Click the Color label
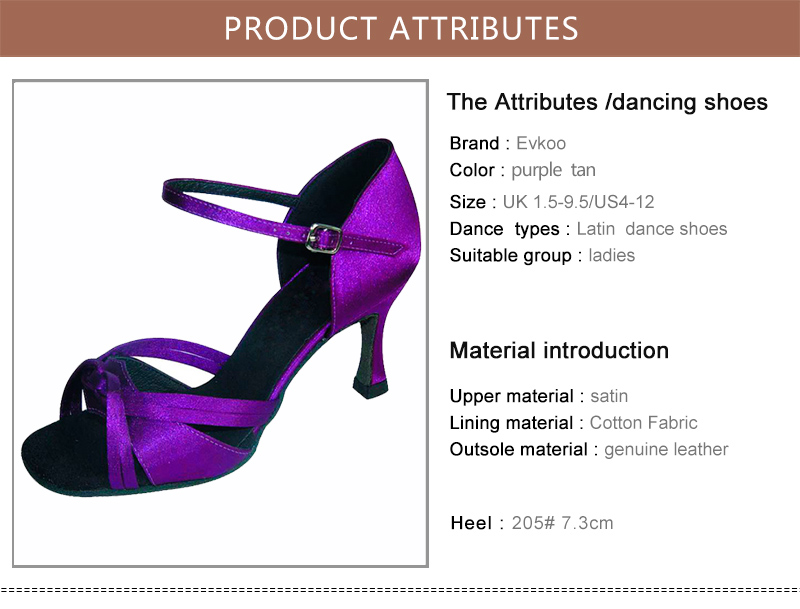The height and width of the screenshot is (609, 800). click(x=472, y=171)
